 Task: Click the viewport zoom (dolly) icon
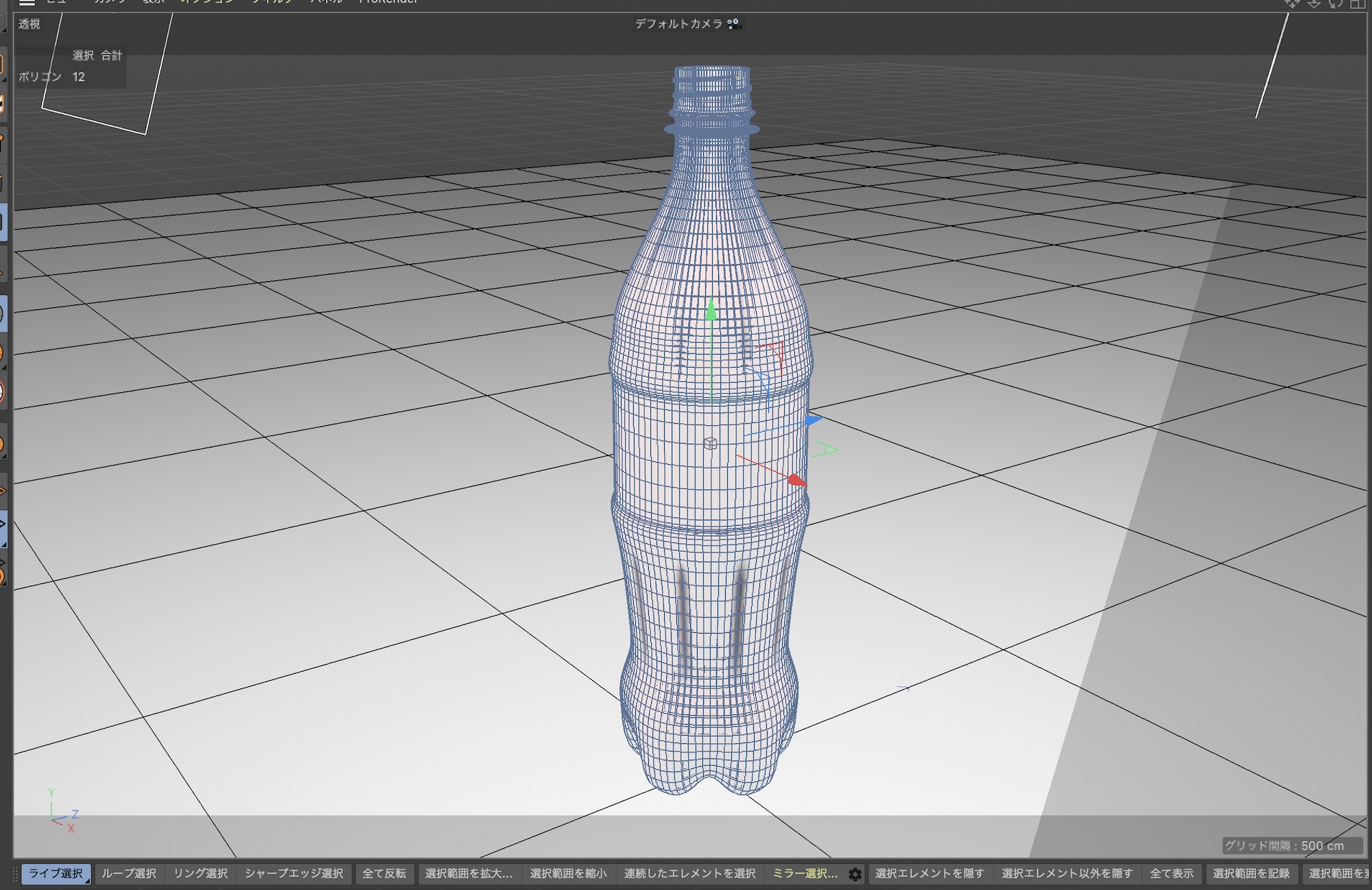[1314, 3]
